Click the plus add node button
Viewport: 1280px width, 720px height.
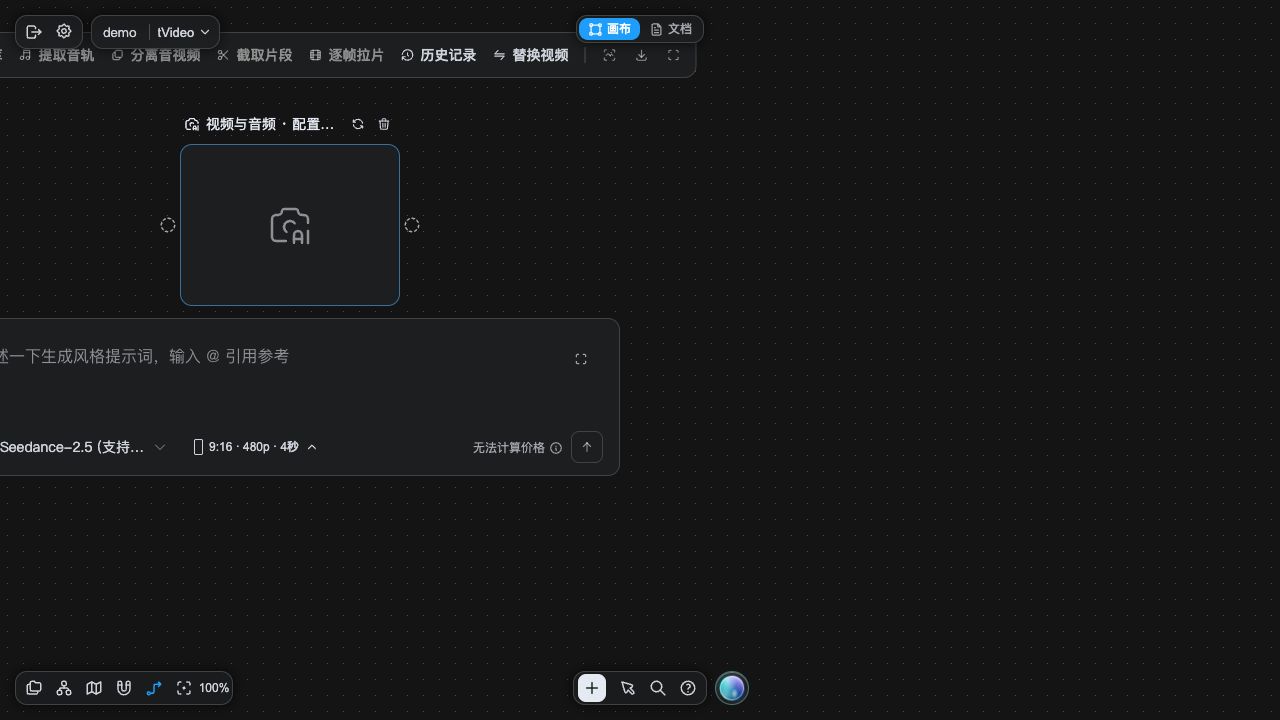592,688
